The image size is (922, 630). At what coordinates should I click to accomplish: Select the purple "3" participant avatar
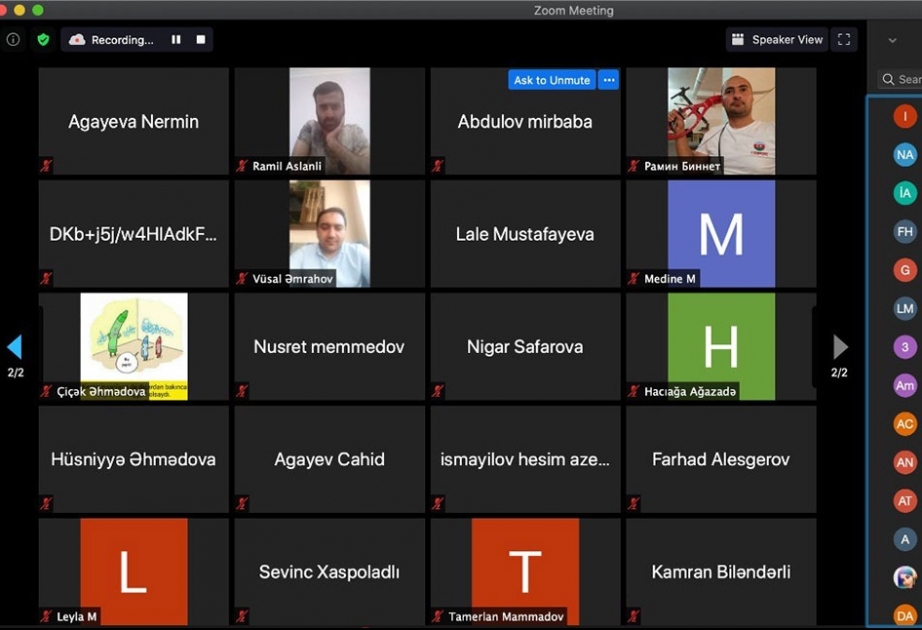[905, 347]
